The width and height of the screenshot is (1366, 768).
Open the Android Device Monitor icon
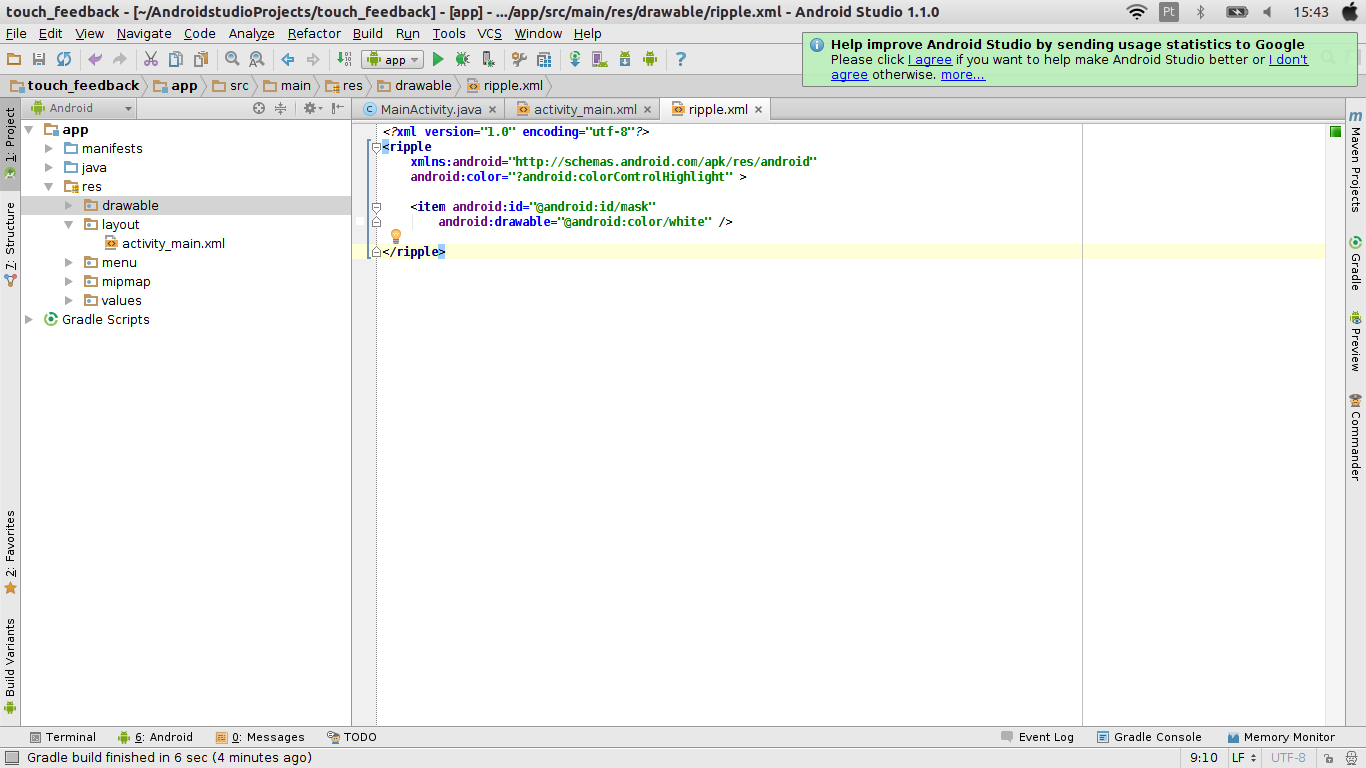tap(650, 60)
